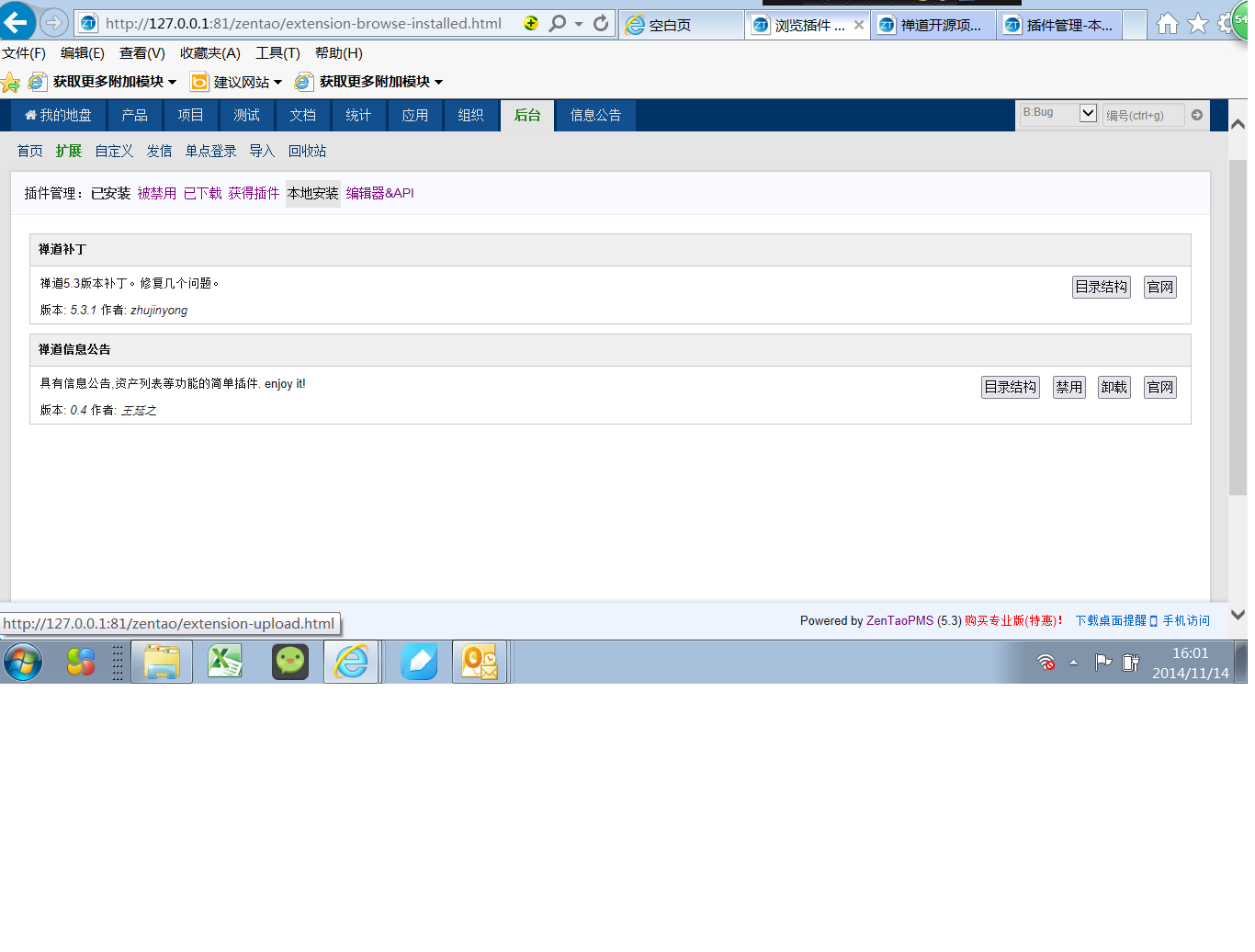
Task: Open Excel from the taskbar
Action: click(x=225, y=662)
